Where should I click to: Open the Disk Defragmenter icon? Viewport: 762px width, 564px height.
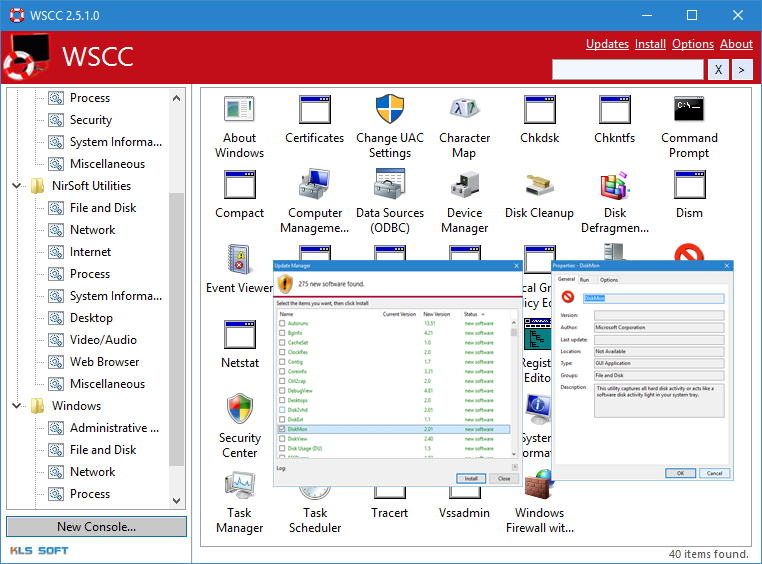[x=615, y=184]
